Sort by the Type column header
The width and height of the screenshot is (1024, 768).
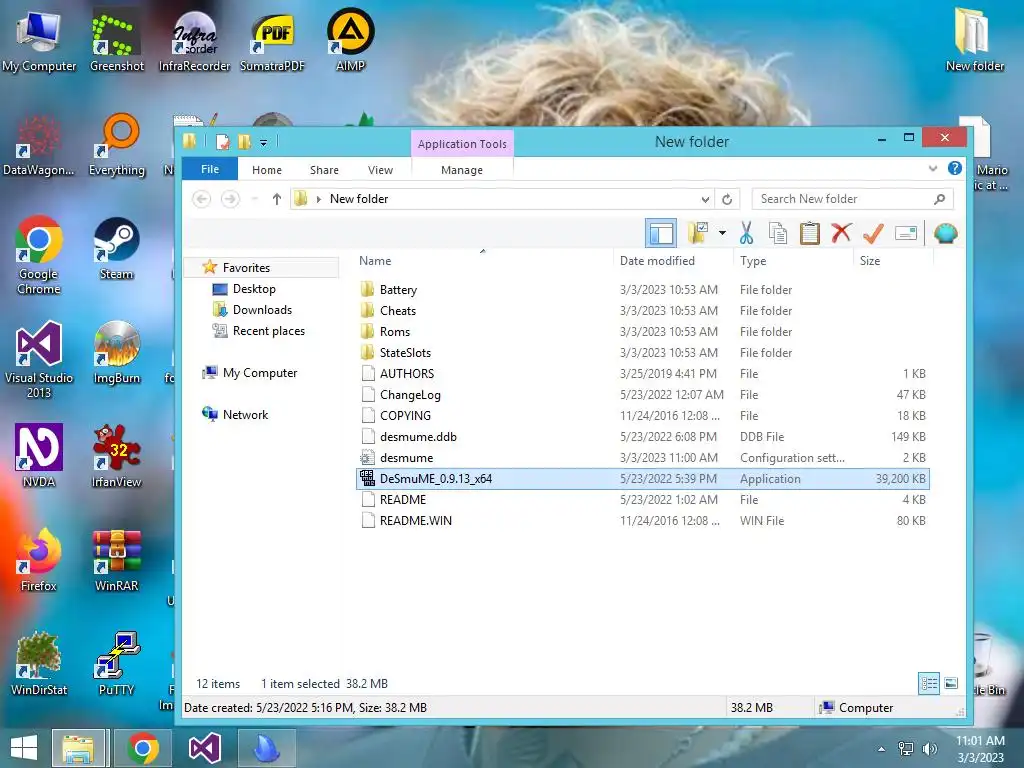point(753,261)
